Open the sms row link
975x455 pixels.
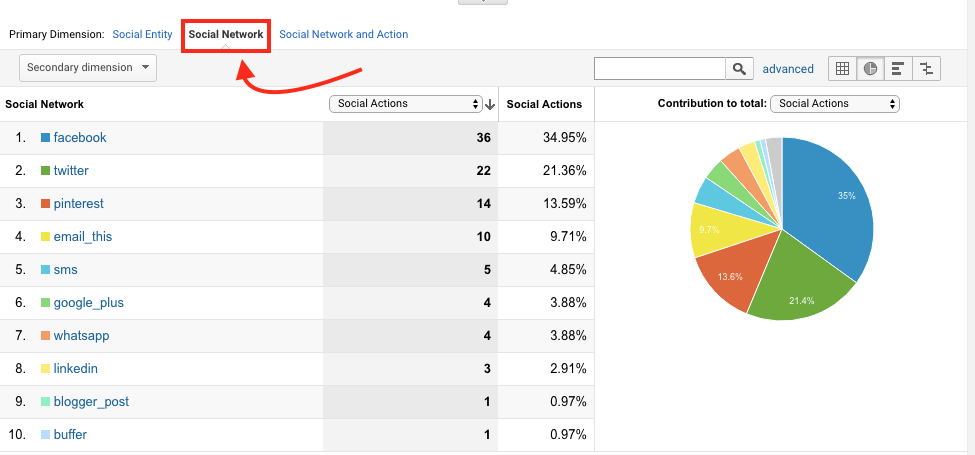[x=65, y=270]
